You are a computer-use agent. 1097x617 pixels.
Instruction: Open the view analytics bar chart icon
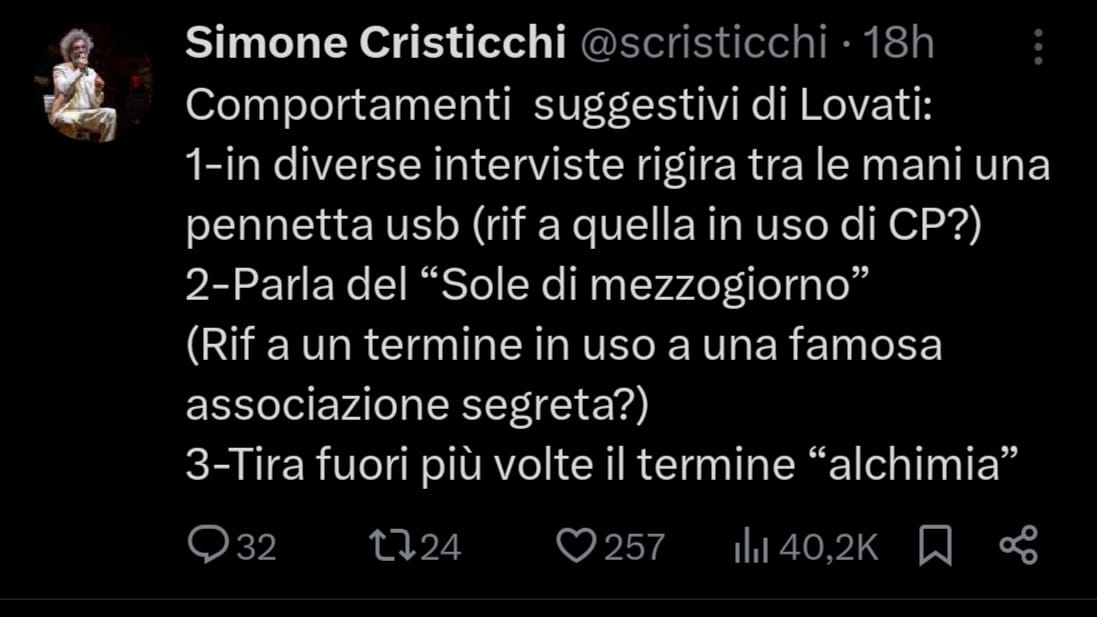750,546
